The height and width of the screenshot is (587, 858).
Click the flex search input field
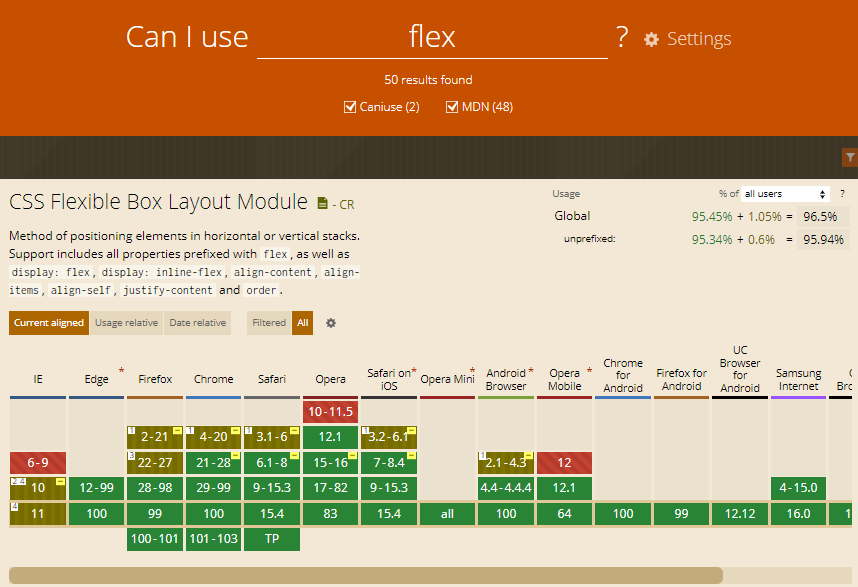click(x=432, y=37)
